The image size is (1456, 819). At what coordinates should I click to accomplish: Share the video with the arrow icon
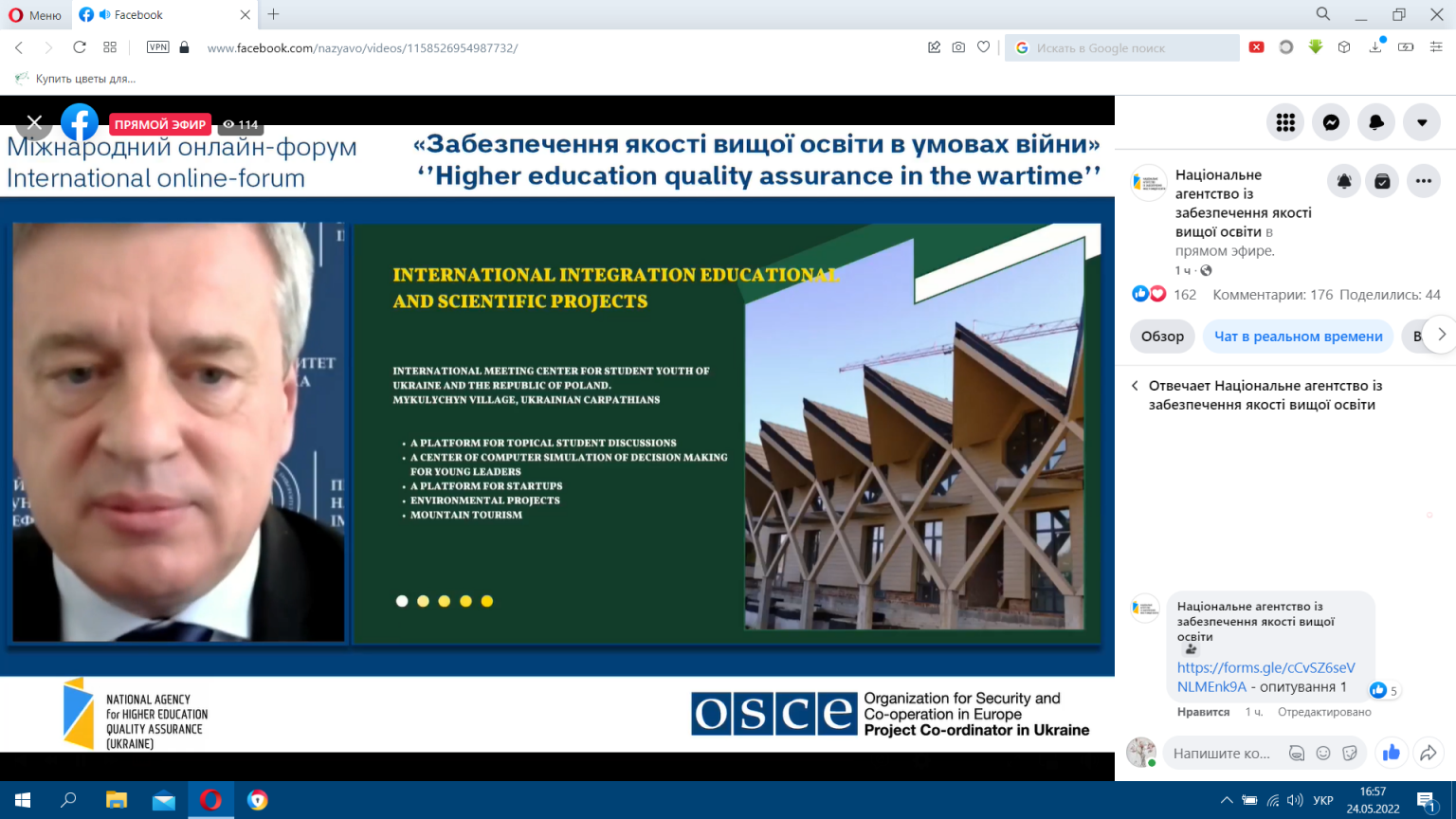1428,753
